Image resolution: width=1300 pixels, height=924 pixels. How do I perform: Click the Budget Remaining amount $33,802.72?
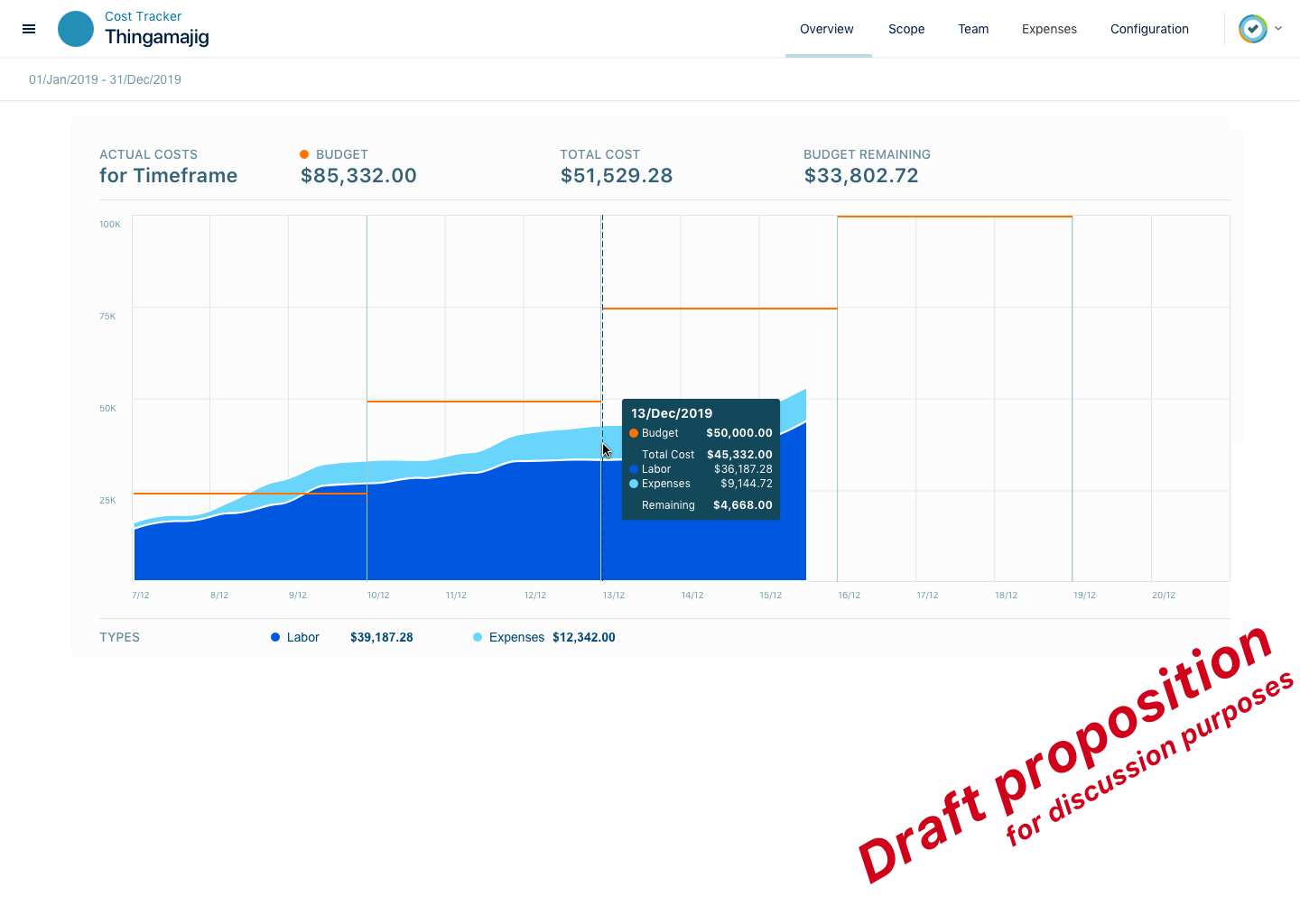coord(860,176)
